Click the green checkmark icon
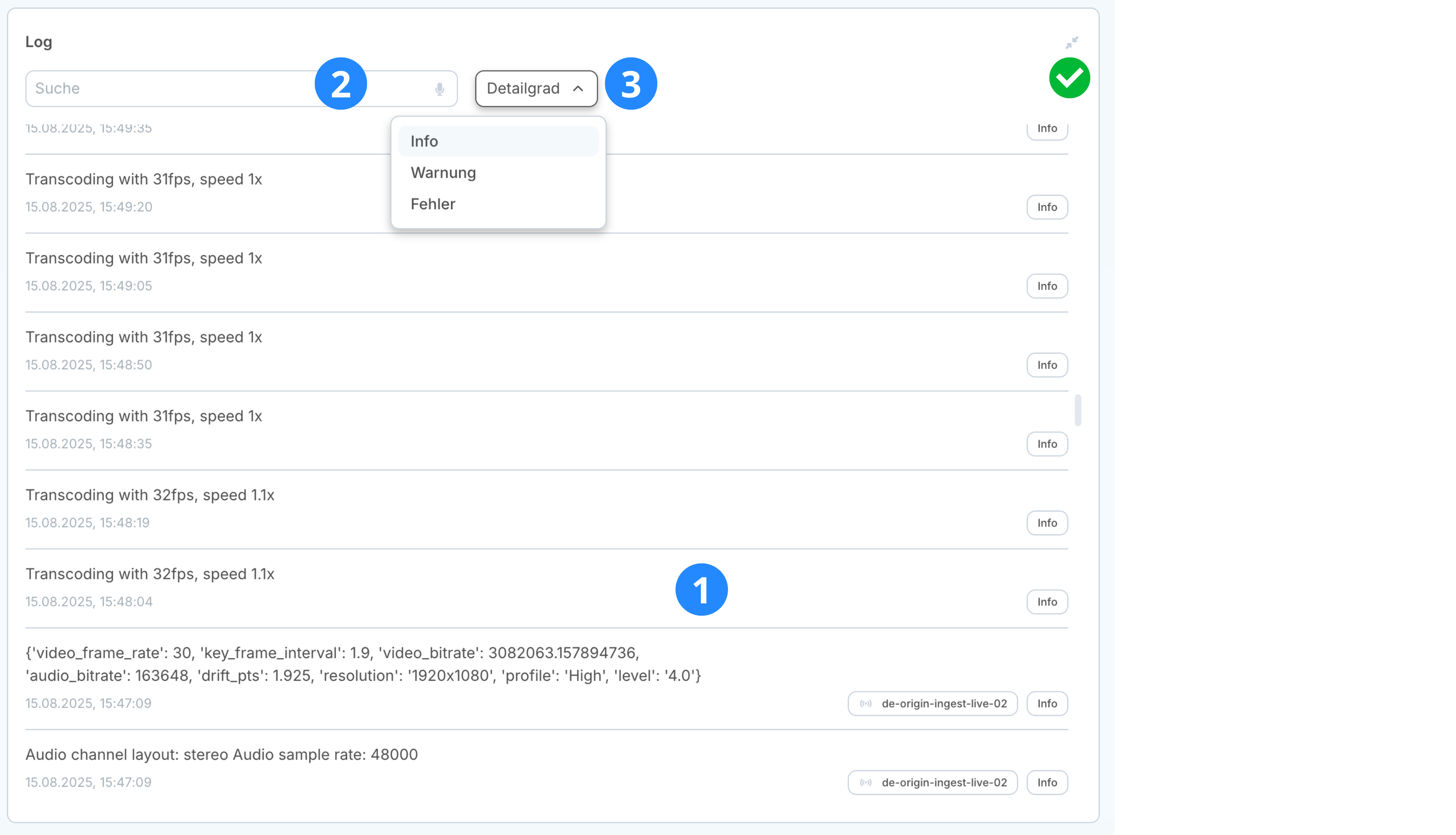The width and height of the screenshot is (1456, 835). 1069,78
